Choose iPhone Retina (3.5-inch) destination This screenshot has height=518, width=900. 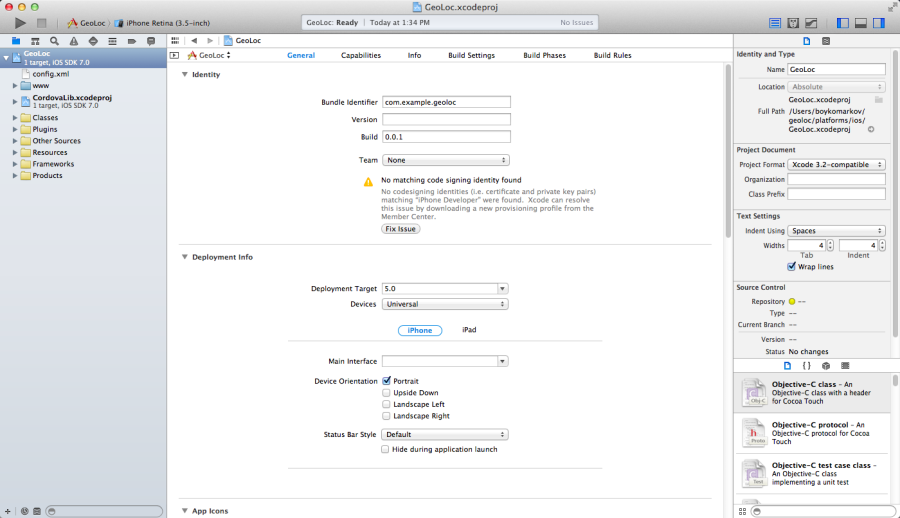coord(162,24)
